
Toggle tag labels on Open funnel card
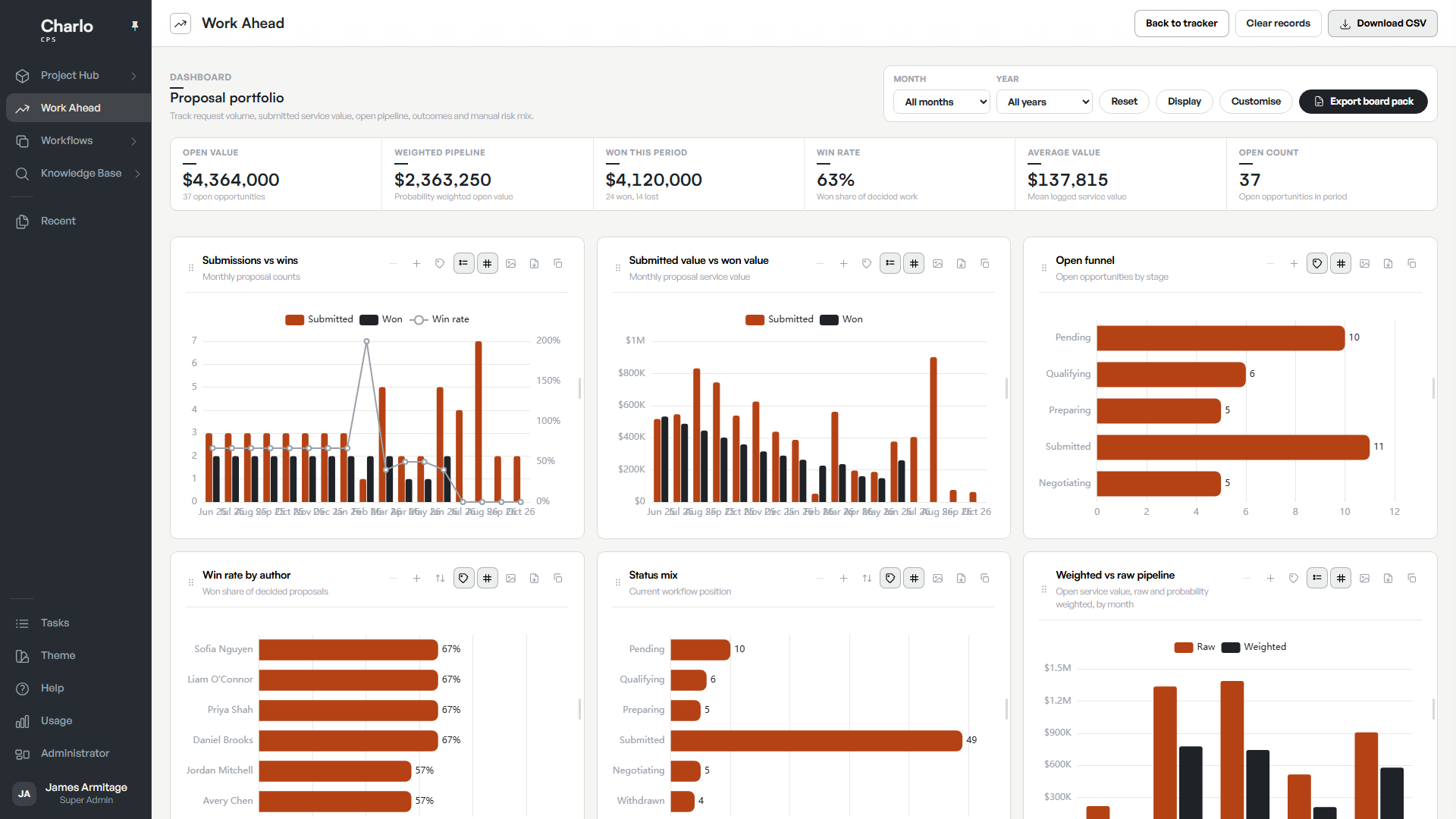(x=1317, y=264)
